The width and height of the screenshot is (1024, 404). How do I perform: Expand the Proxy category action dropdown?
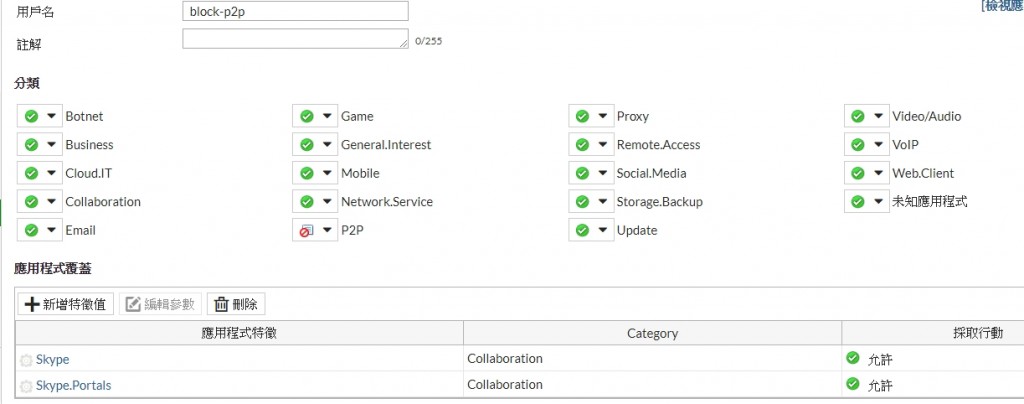click(602, 116)
